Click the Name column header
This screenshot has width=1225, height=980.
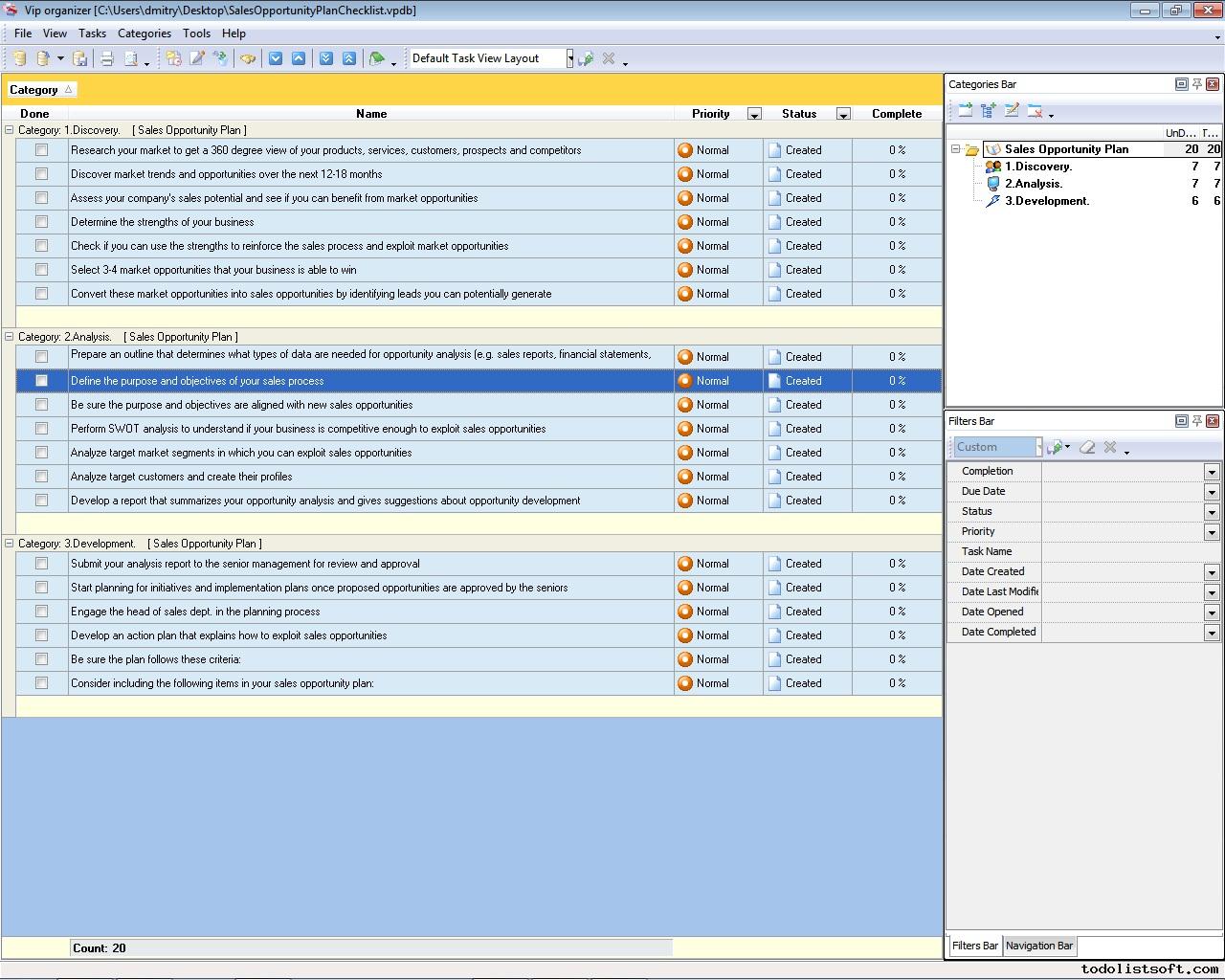click(x=371, y=114)
